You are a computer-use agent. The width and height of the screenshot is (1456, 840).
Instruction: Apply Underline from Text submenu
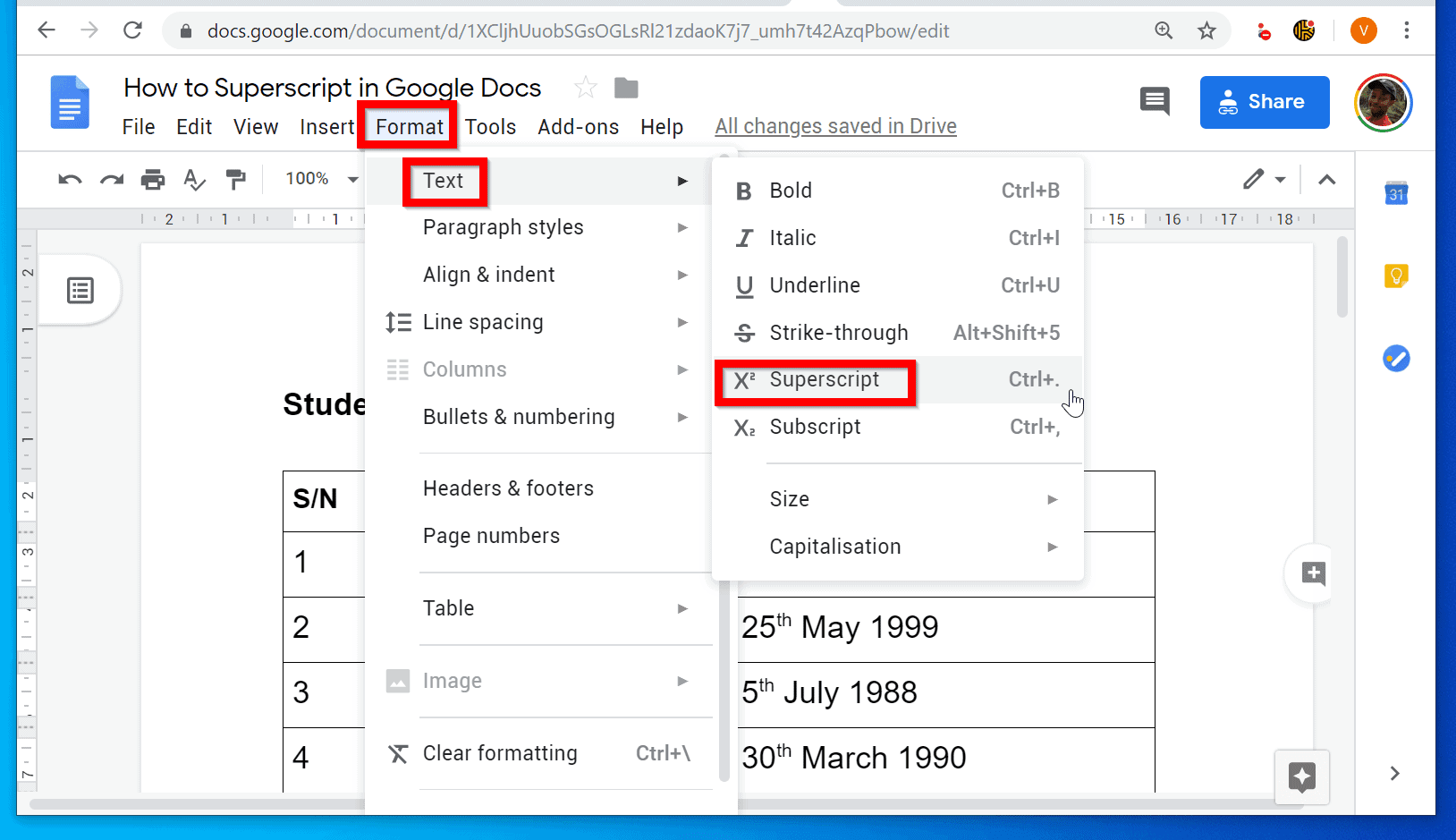(898, 285)
